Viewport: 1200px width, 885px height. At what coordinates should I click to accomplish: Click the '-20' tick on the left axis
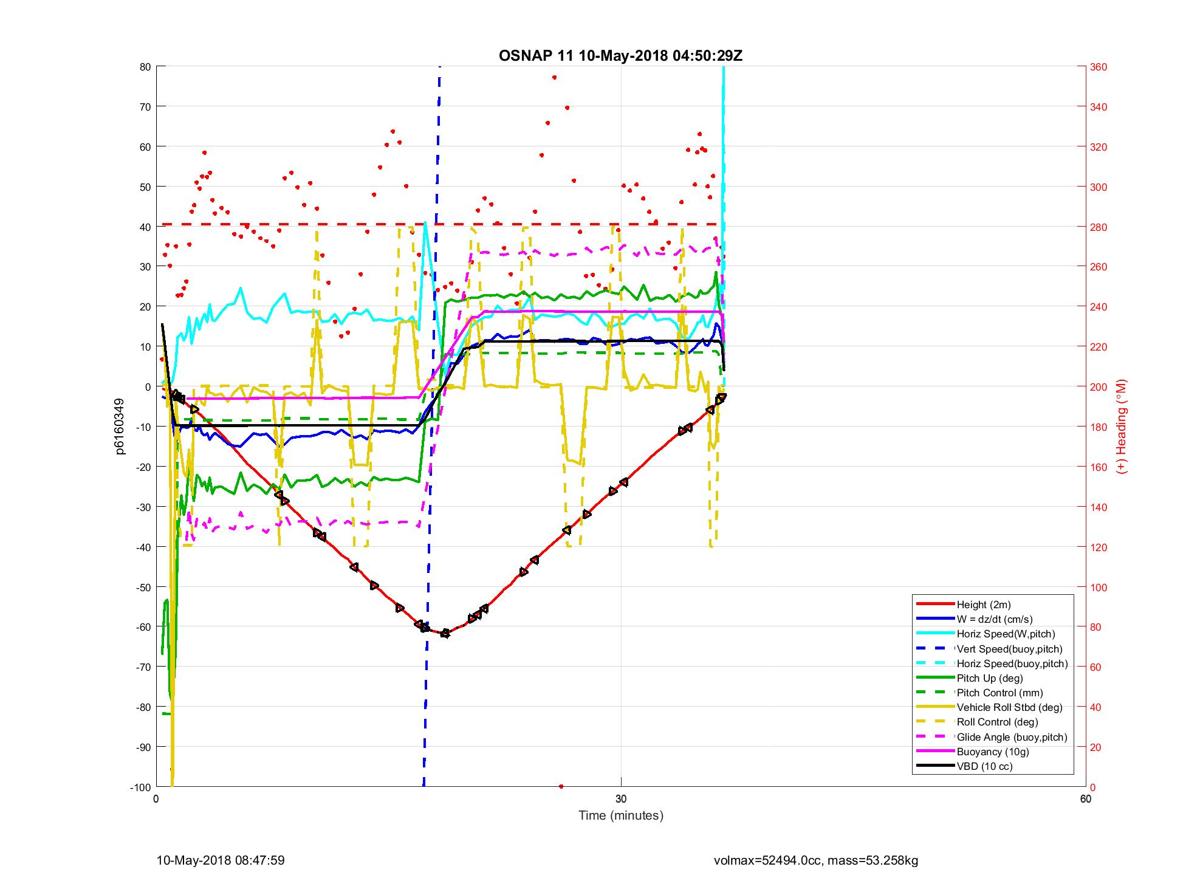tap(142, 467)
